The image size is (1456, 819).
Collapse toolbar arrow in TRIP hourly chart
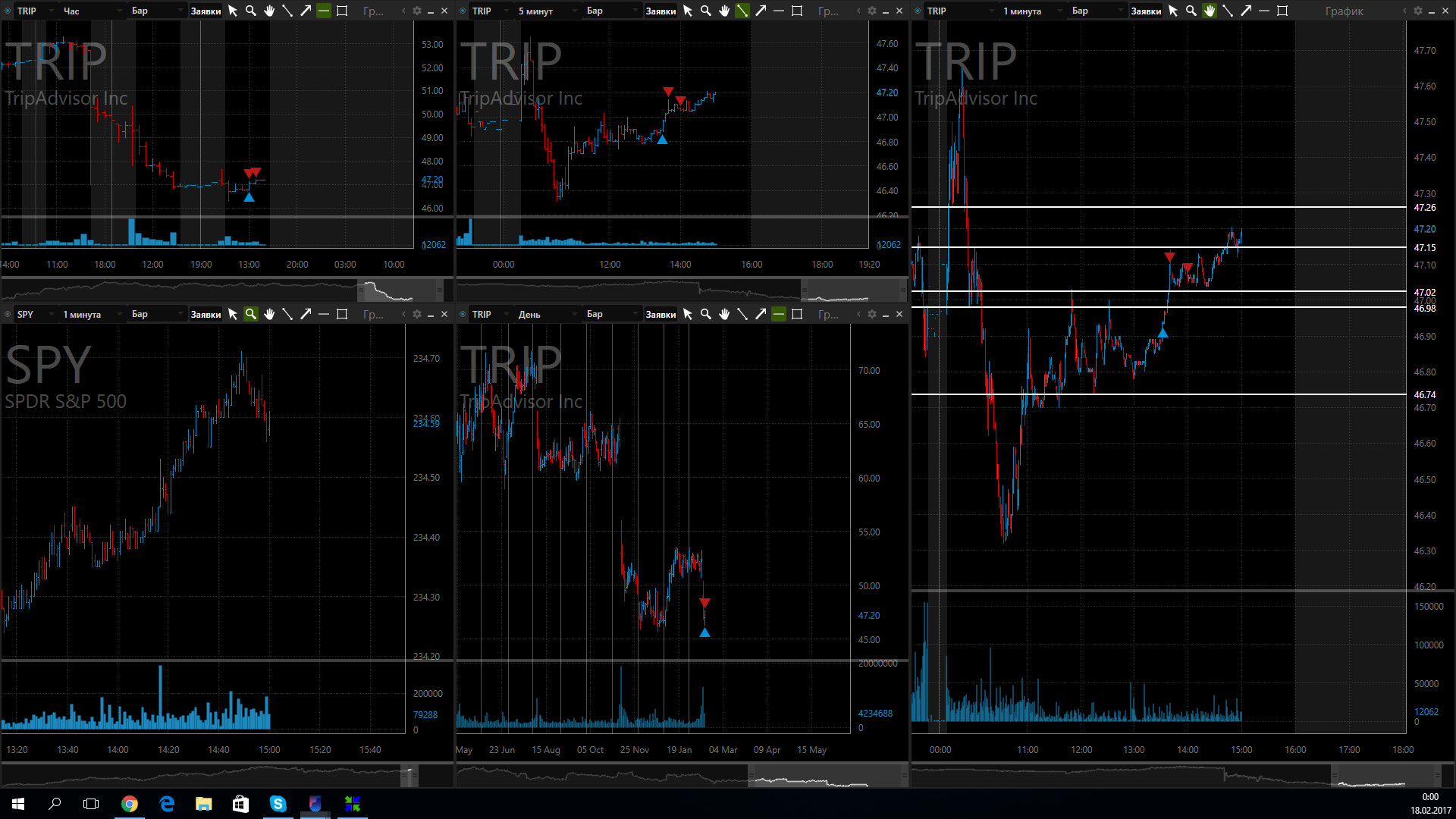tap(403, 11)
